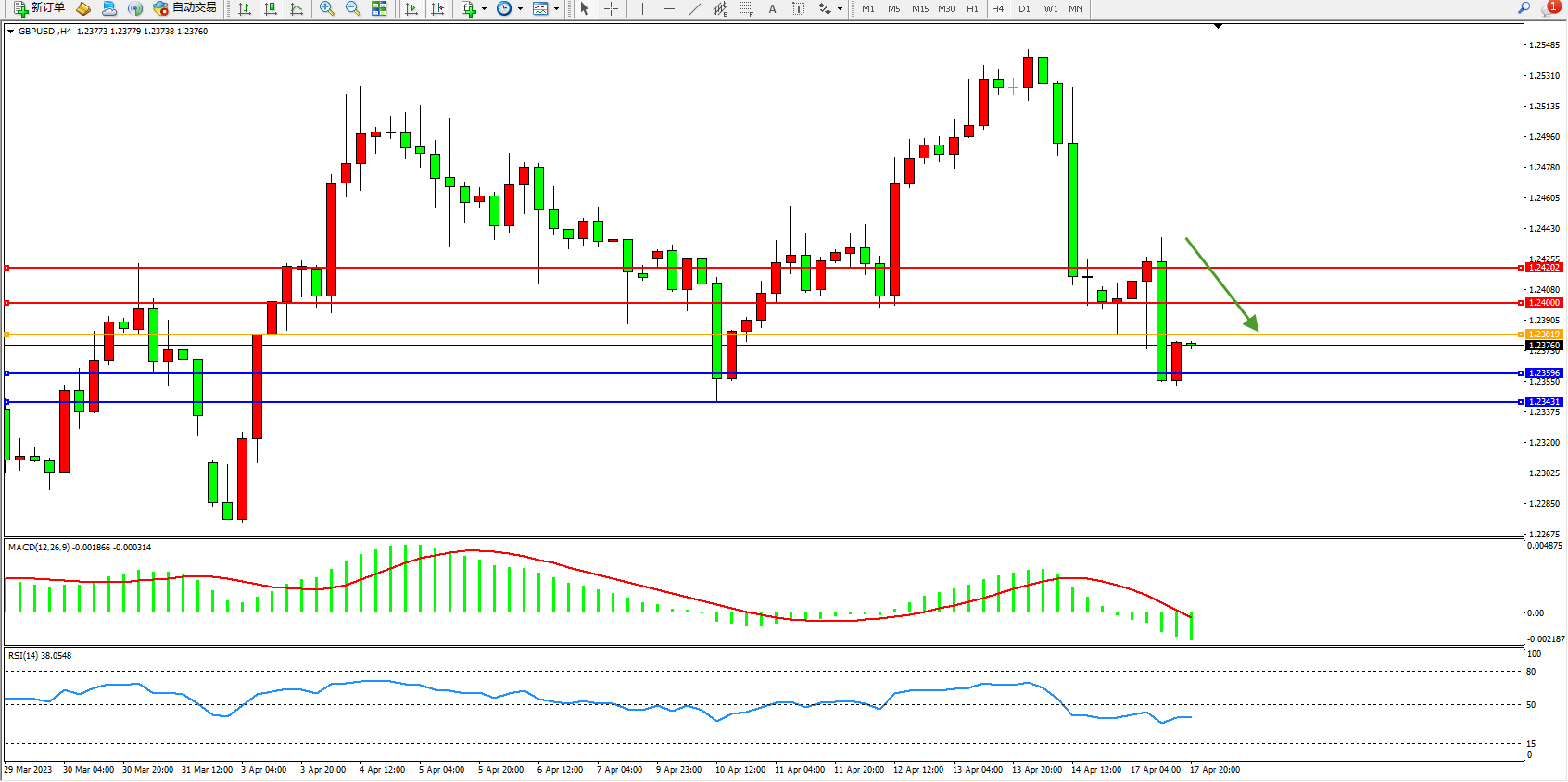Viewport: 1568px width, 782px height.
Task: Select the Fibonacci retracement tool
Action: pos(746,8)
